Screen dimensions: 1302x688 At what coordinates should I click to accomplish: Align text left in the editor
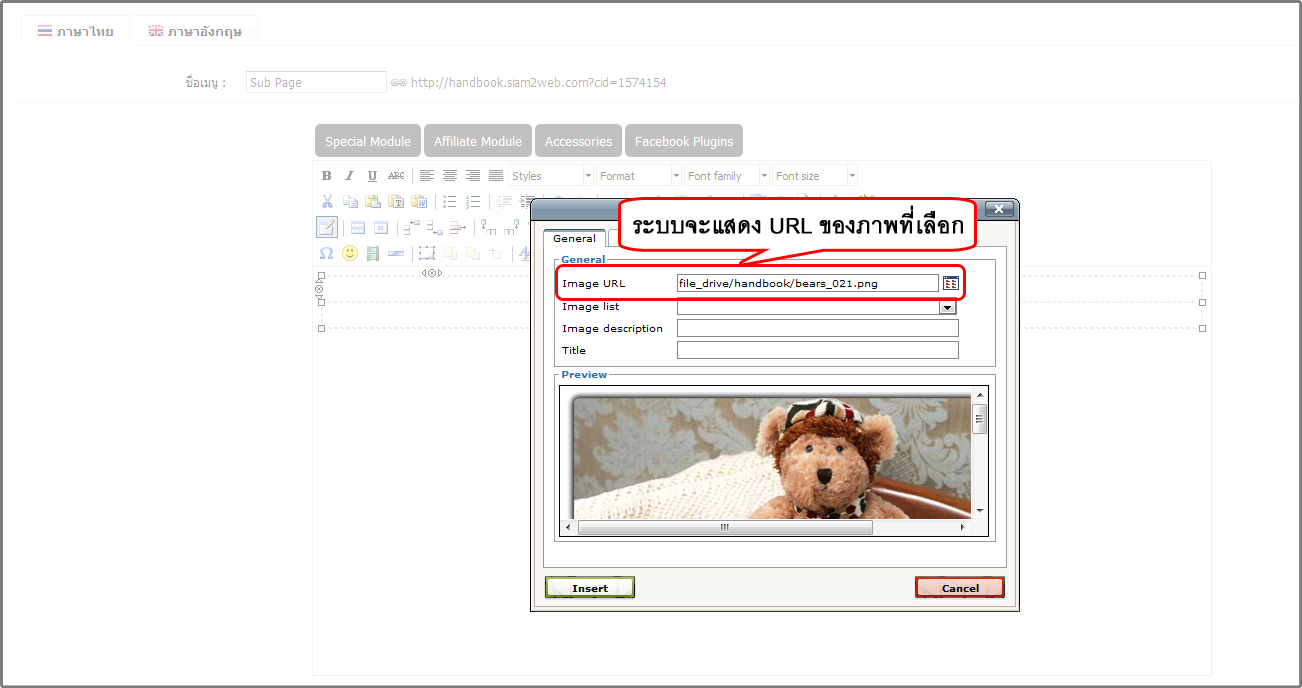427,176
